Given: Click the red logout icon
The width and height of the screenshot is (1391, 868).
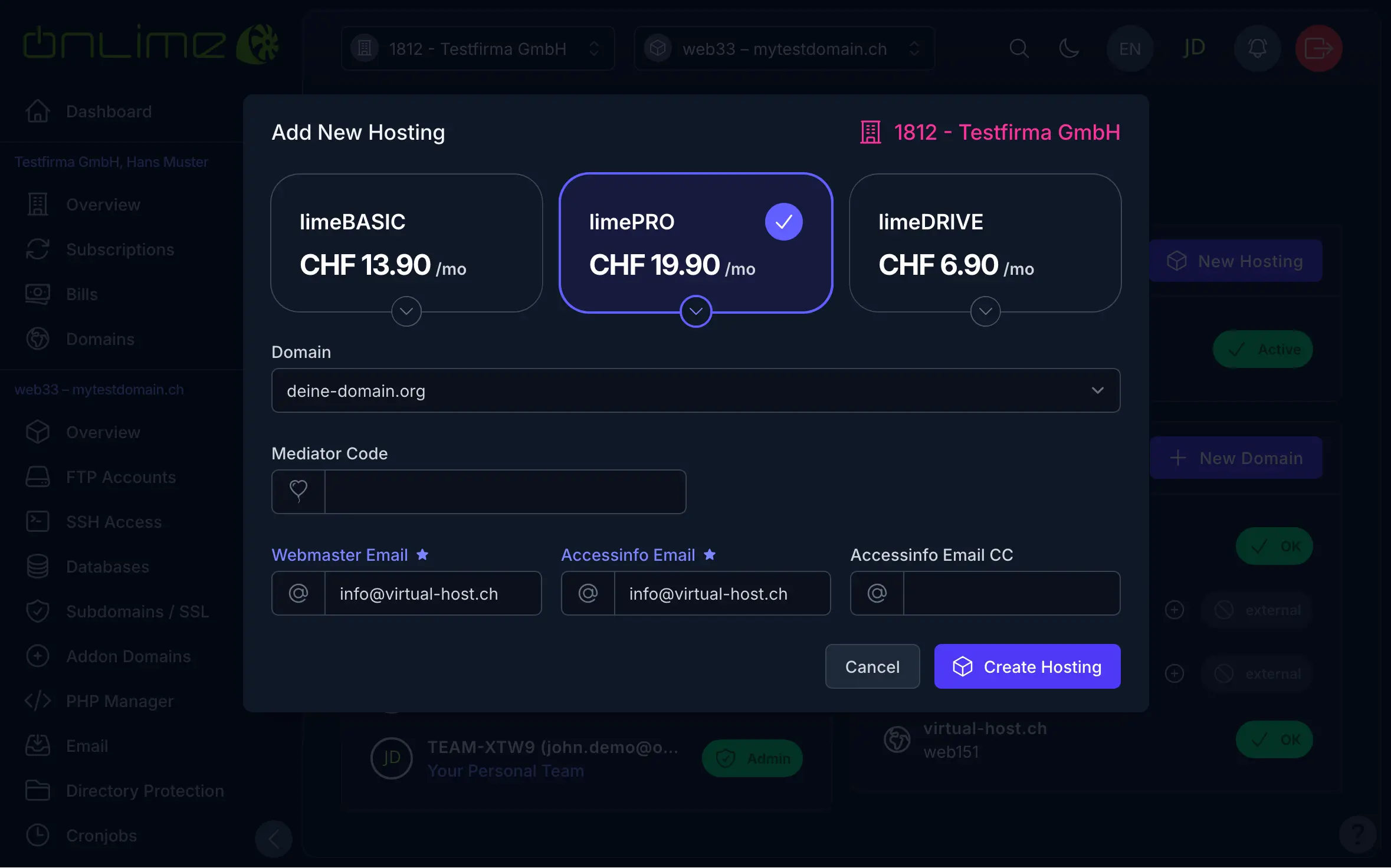Looking at the screenshot, I should pos(1318,48).
